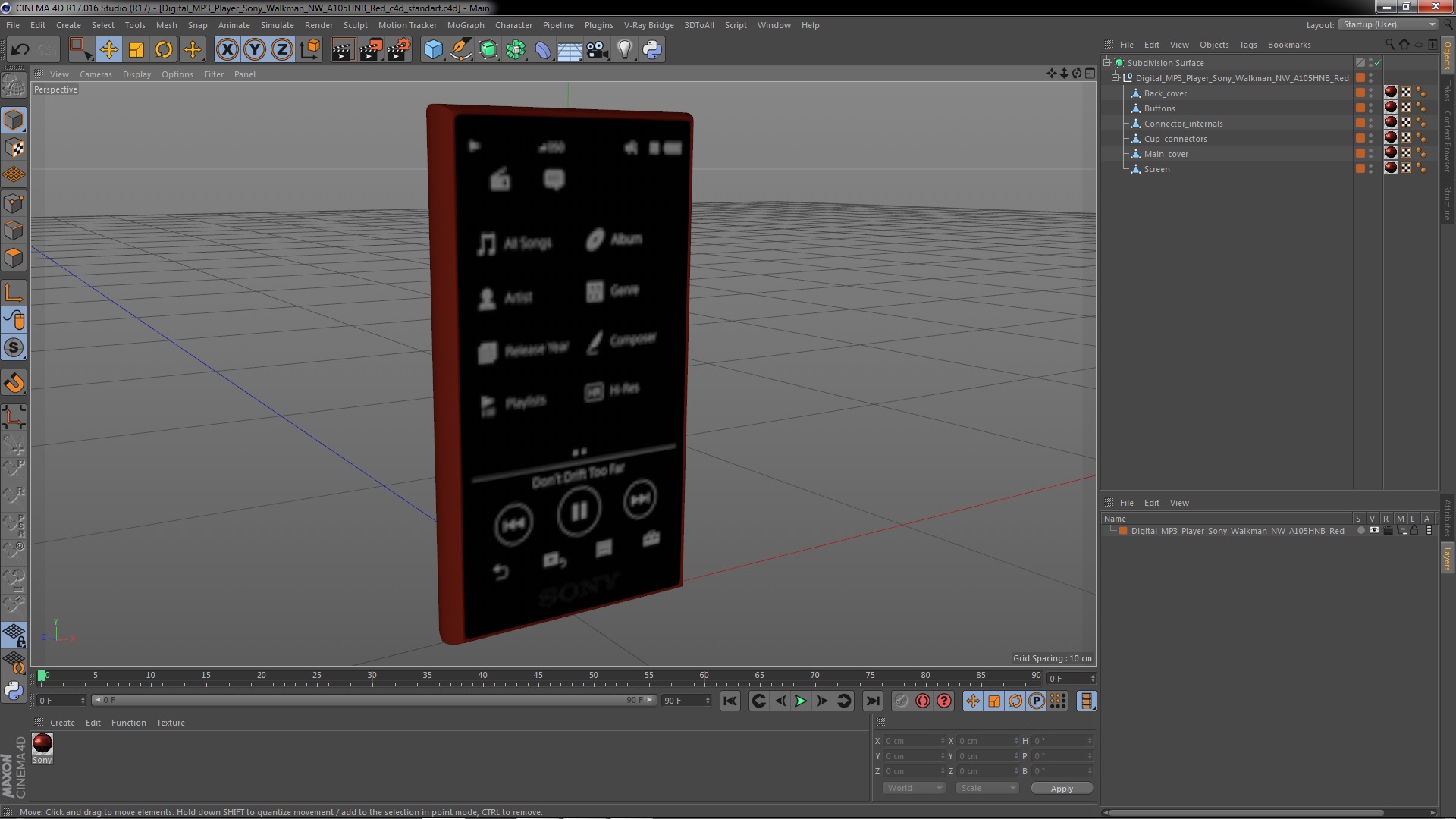Go to start of animation
The image size is (1456, 819).
click(730, 701)
